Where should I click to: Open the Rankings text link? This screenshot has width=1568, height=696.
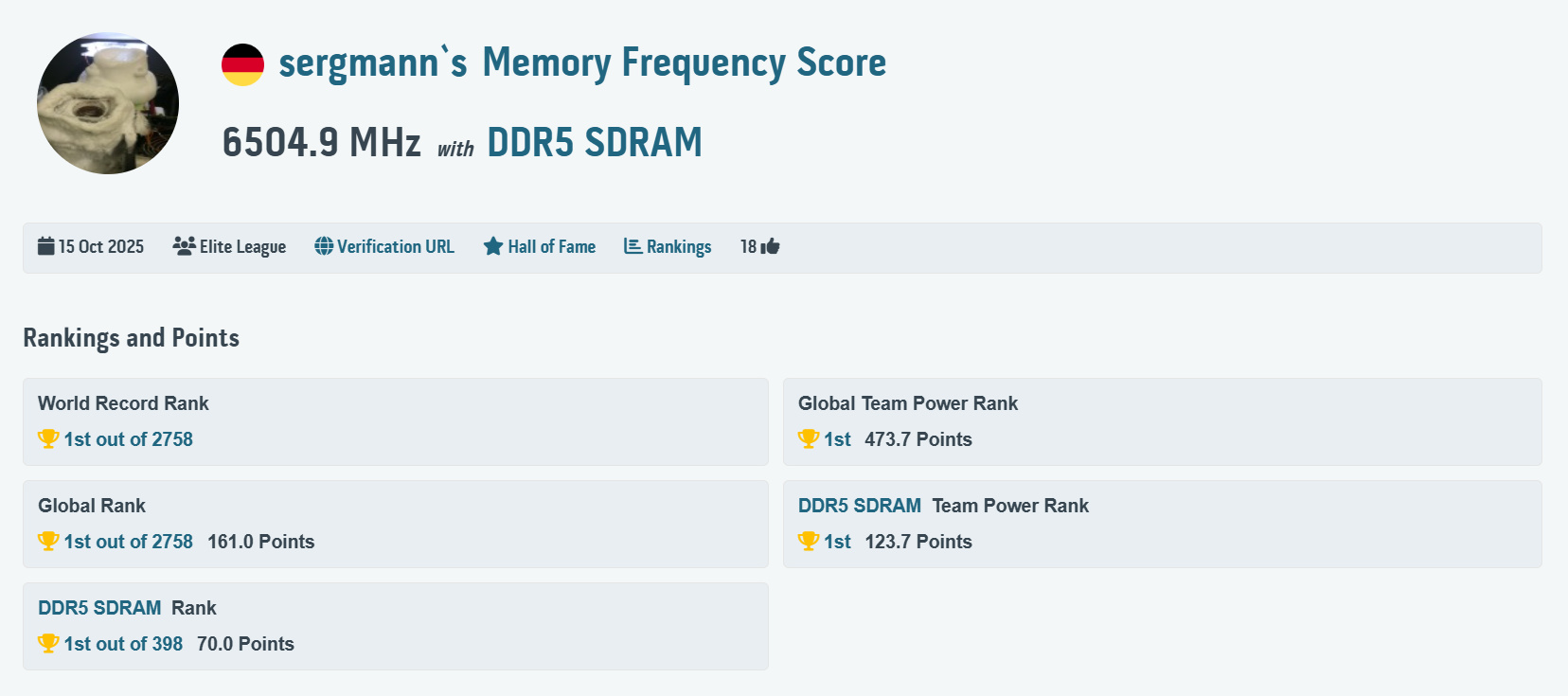point(679,246)
